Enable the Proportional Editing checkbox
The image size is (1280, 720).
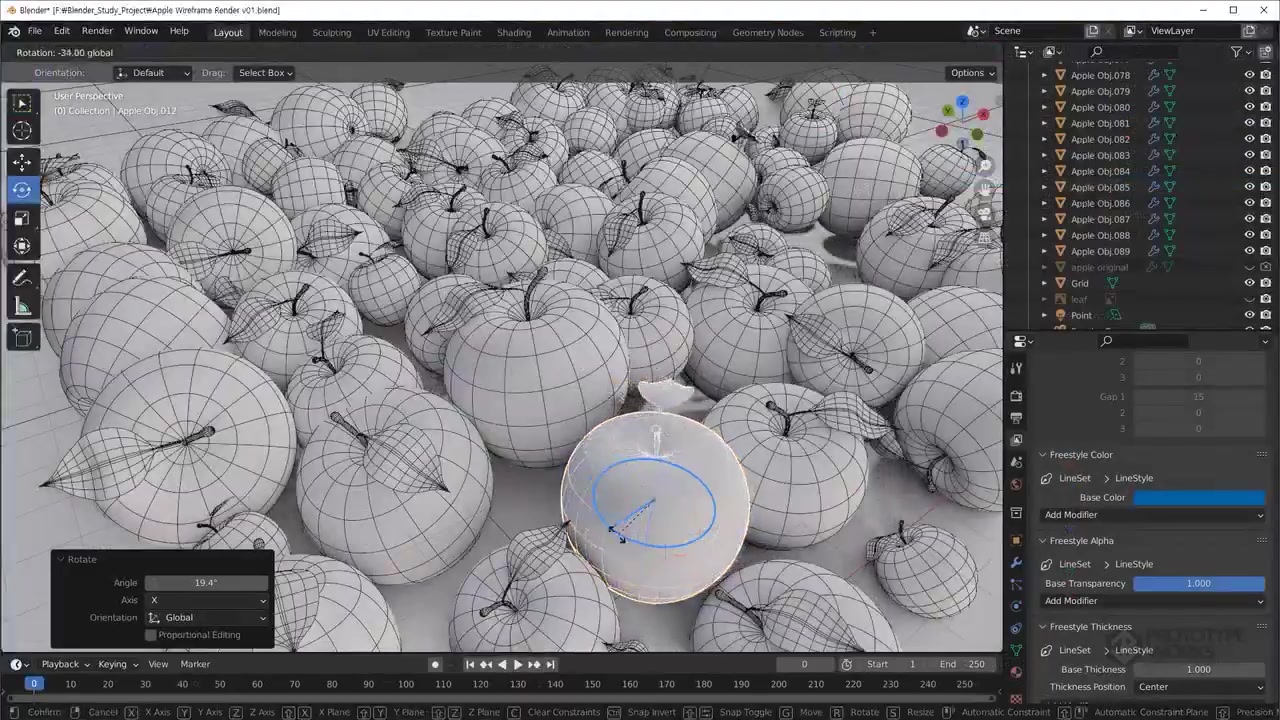tap(151, 635)
